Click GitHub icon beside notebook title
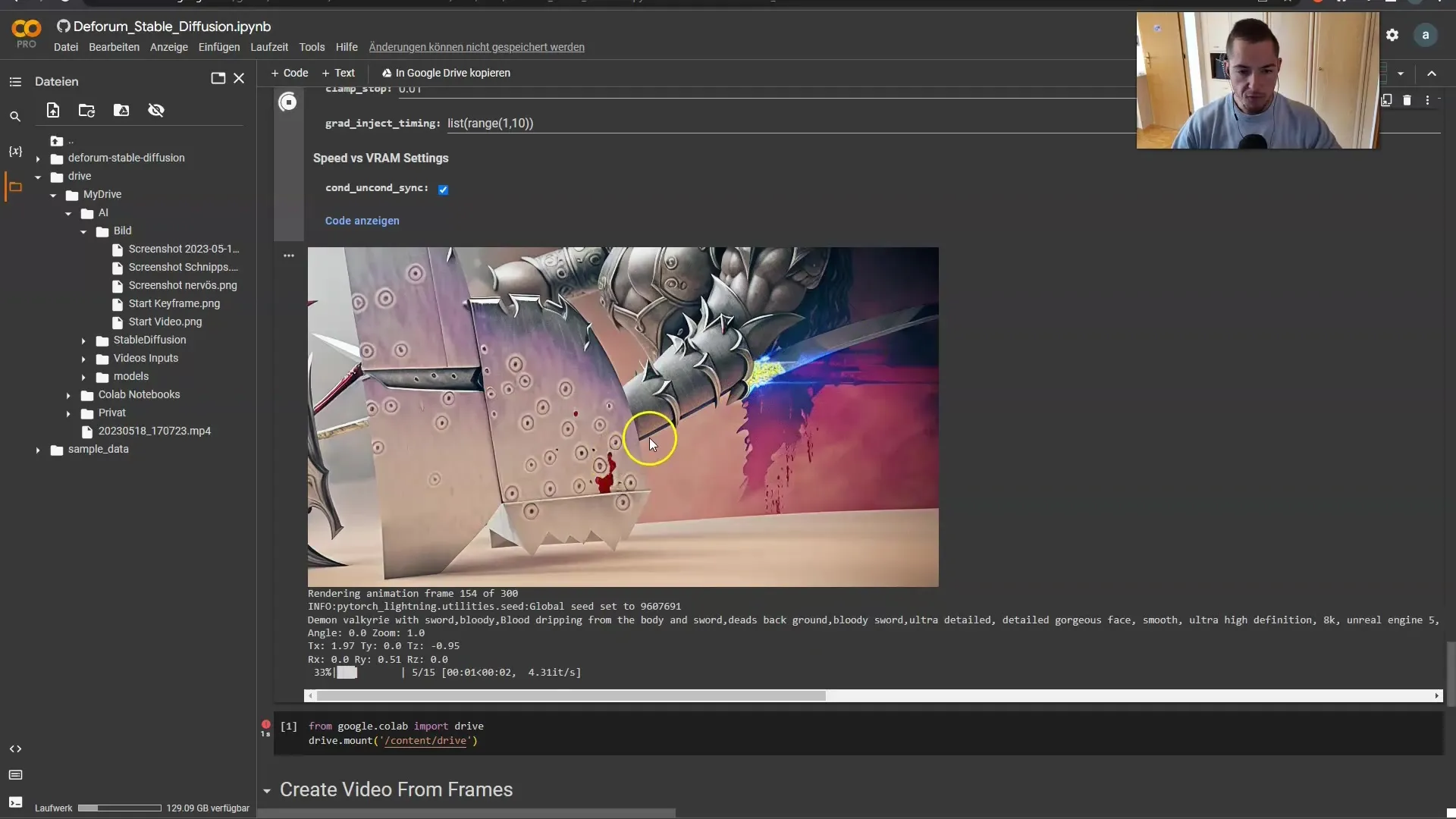Screen dimensions: 1456x819 tap(64, 27)
